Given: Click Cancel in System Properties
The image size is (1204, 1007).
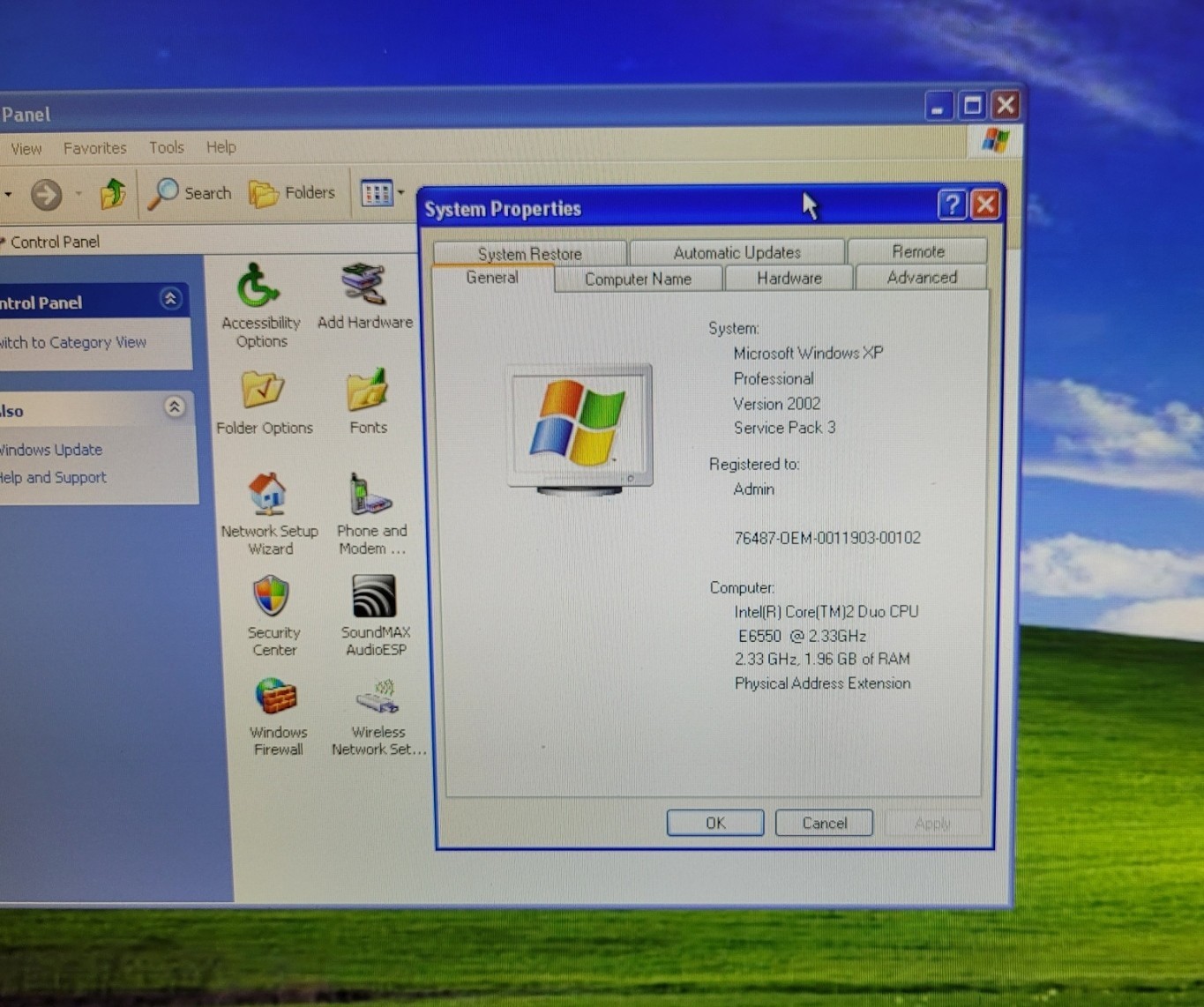Looking at the screenshot, I should [824, 823].
